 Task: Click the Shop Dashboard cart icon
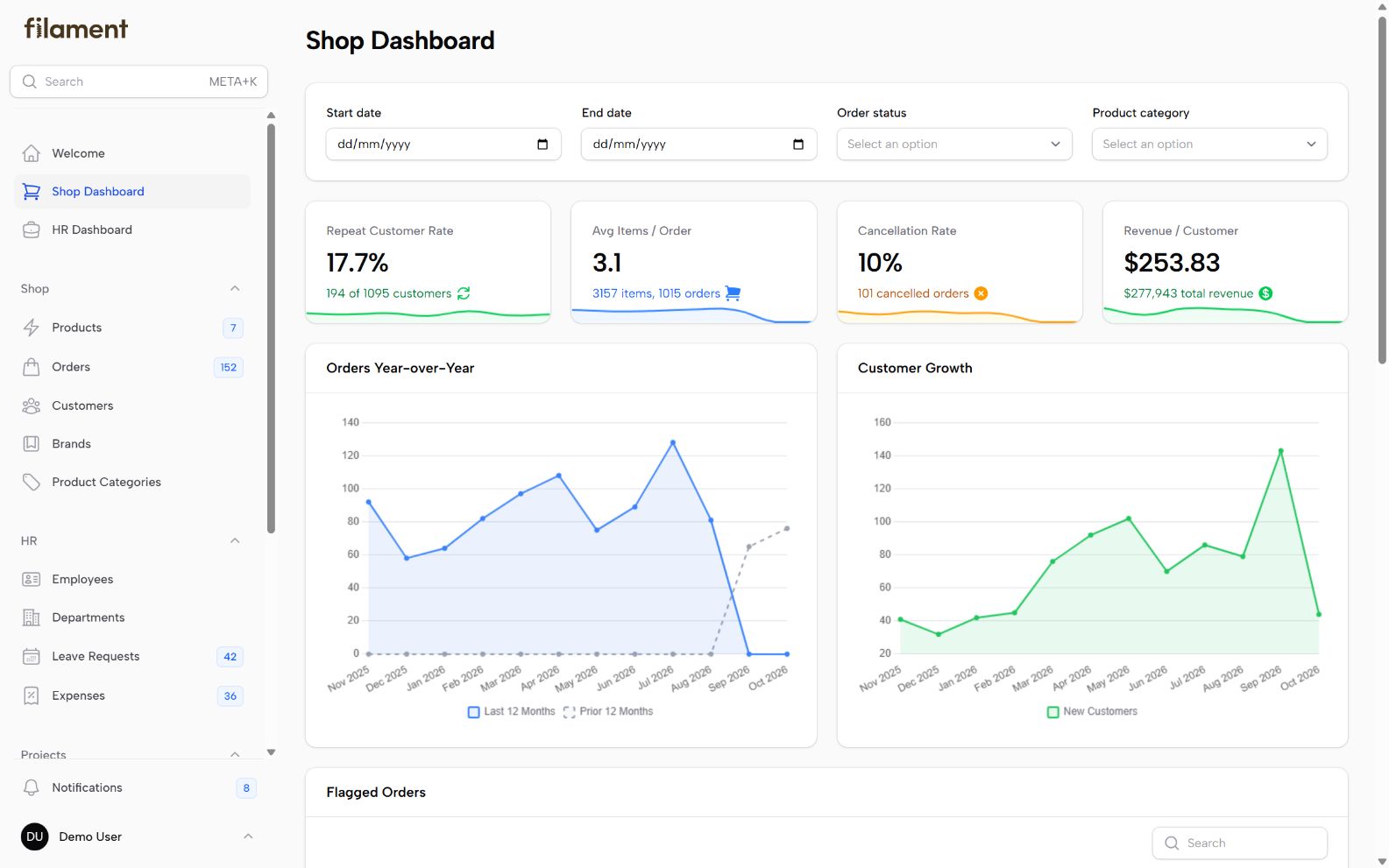pos(32,192)
